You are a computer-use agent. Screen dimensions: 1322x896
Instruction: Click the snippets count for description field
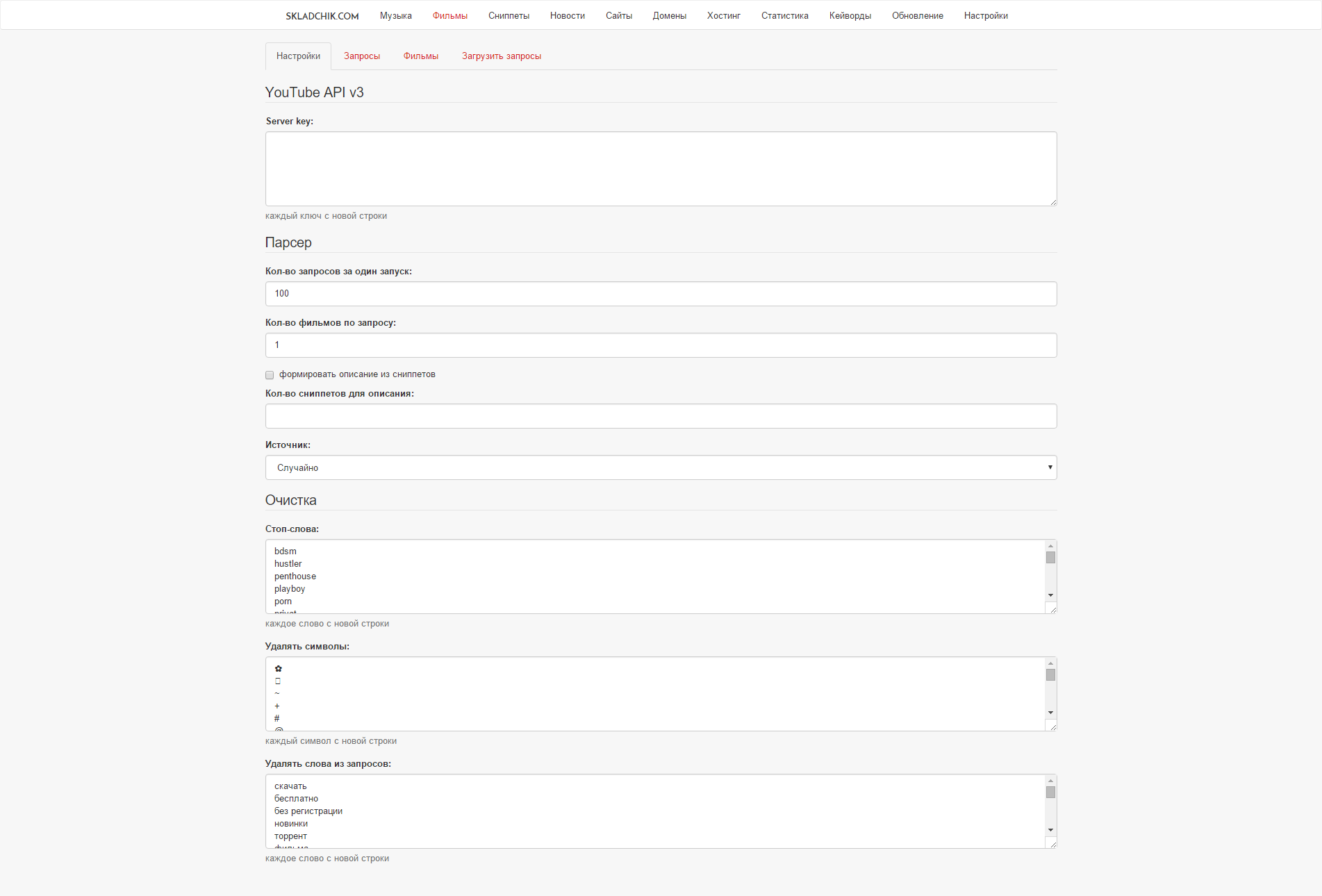coord(661,416)
